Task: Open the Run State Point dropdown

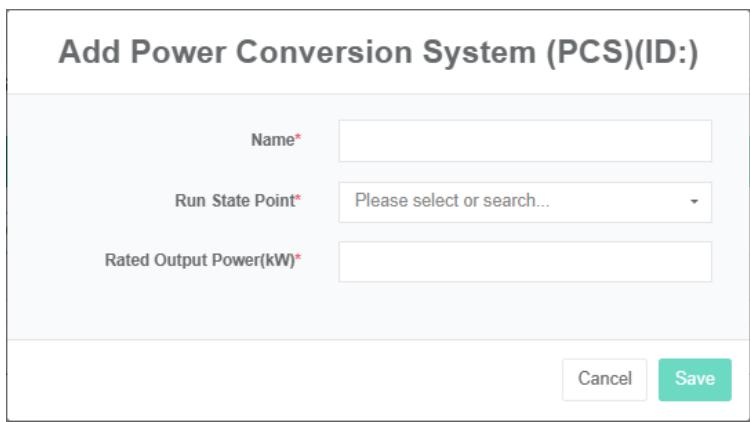Action: click(x=525, y=201)
